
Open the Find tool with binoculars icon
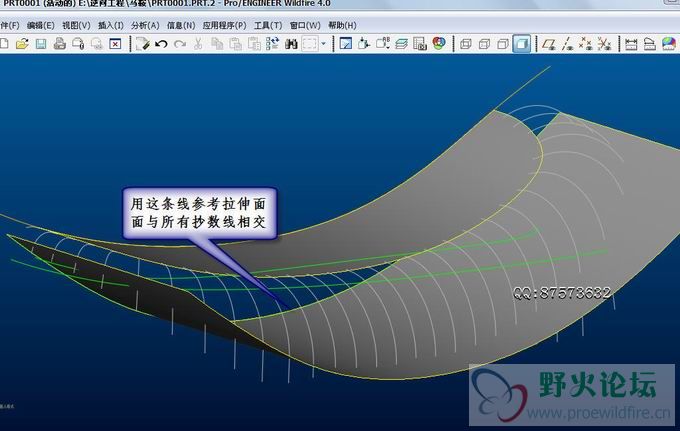click(x=291, y=43)
